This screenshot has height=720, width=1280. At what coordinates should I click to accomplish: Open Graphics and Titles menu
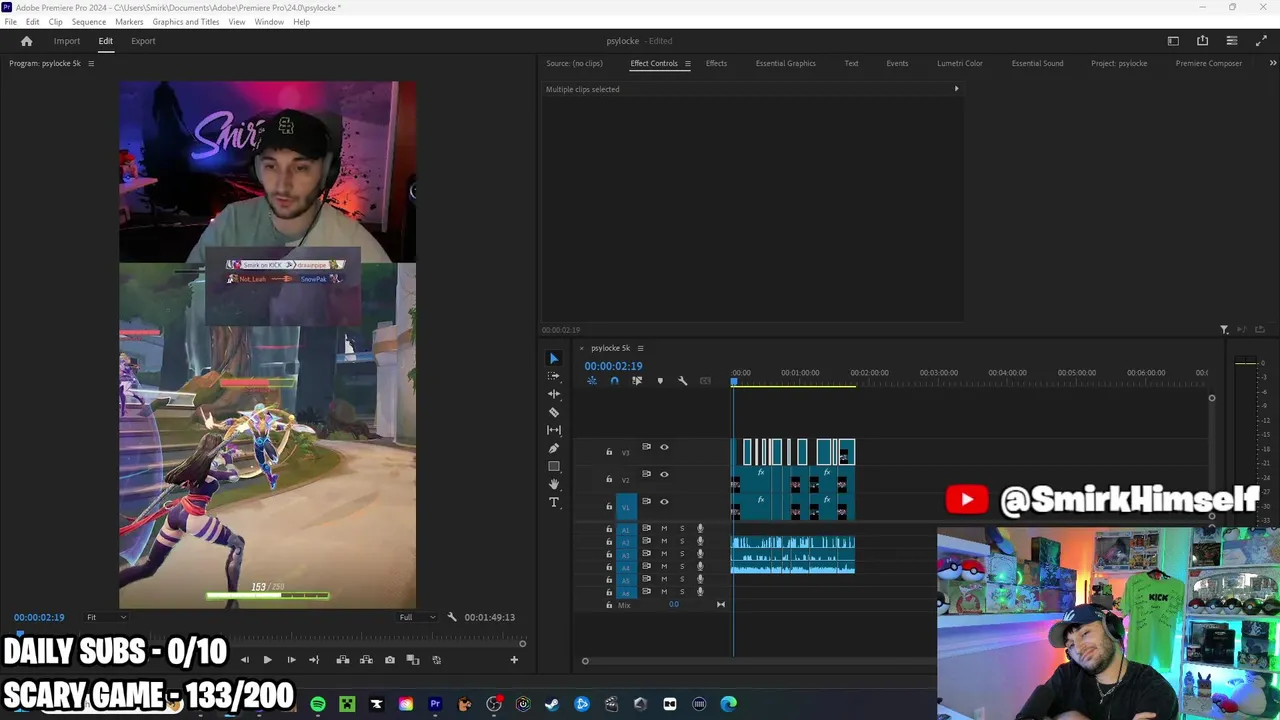(x=186, y=22)
